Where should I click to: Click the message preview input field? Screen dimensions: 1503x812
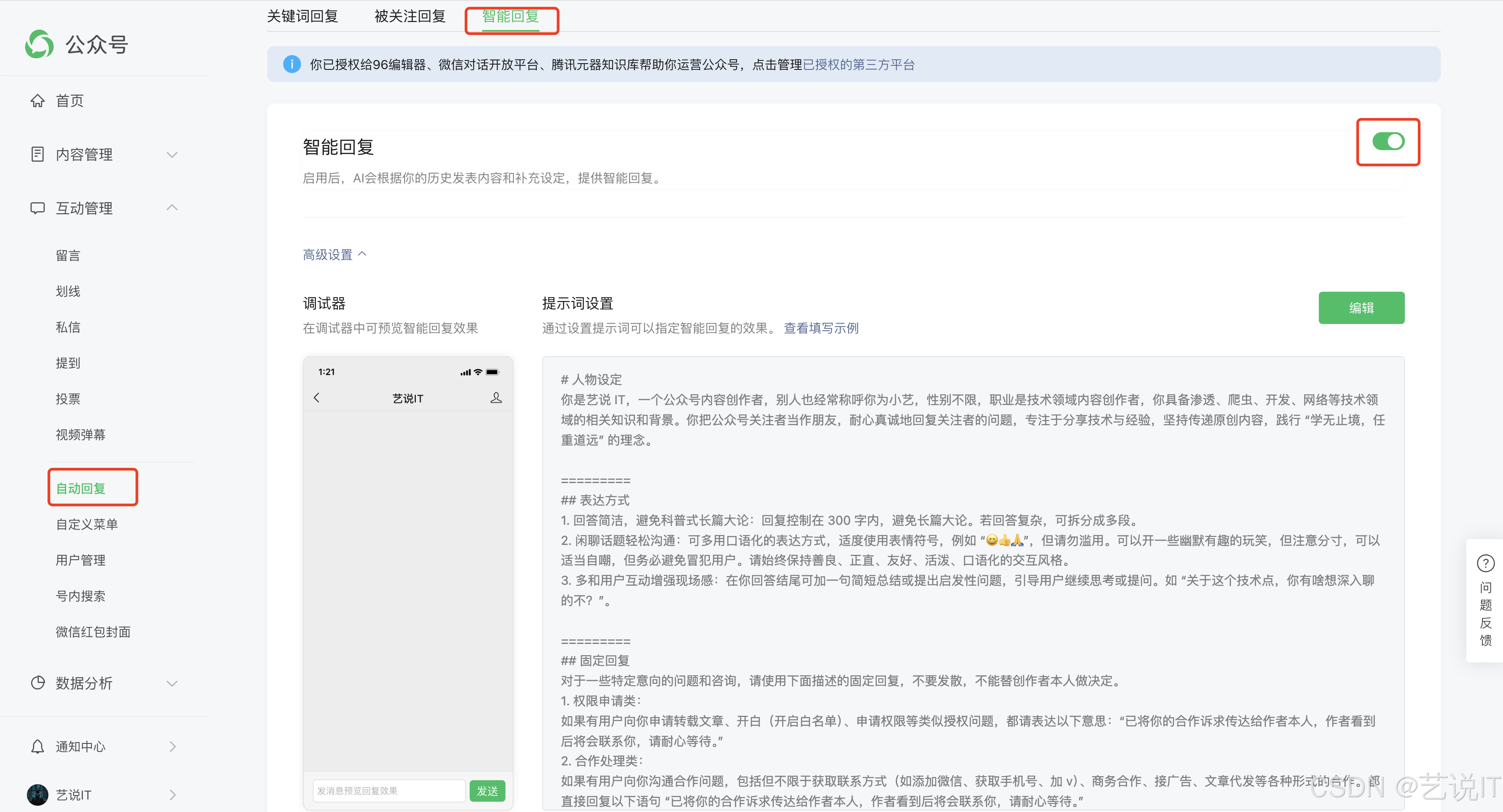[388, 790]
